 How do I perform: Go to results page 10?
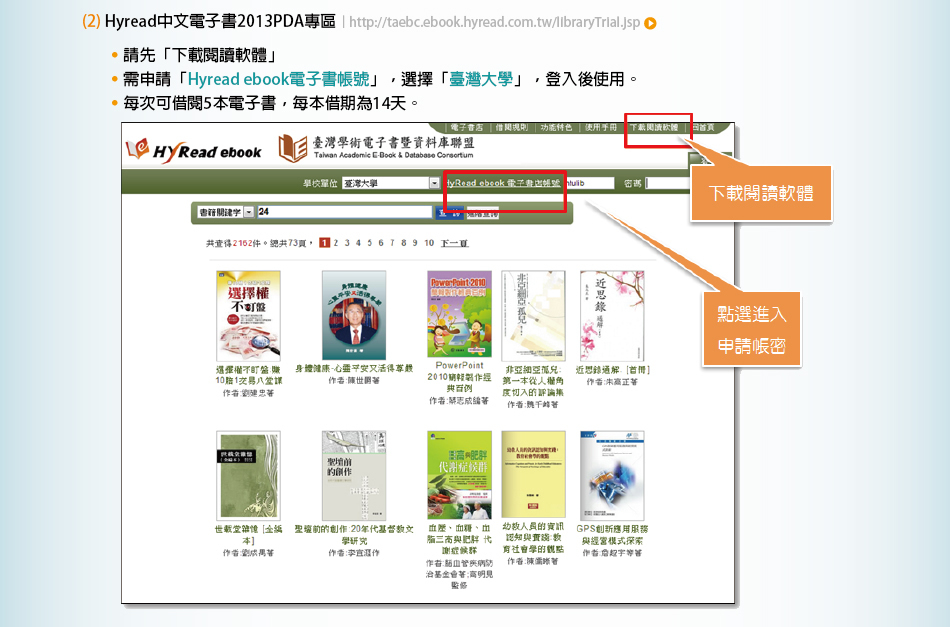(429, 243)
